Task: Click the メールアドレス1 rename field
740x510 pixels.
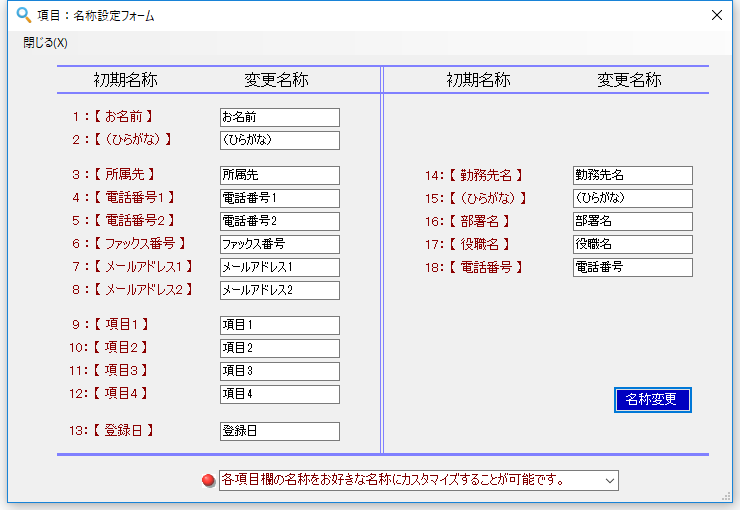Action: click(279, 267)
